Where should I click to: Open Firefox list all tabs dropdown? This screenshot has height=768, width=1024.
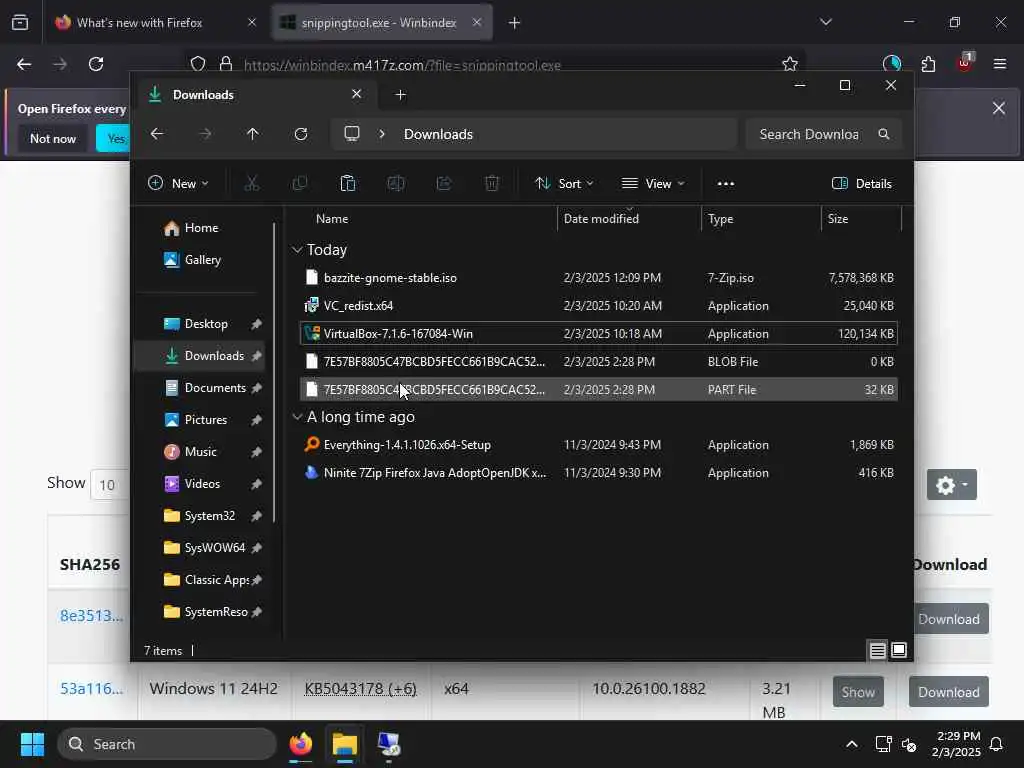pos(825,22)
